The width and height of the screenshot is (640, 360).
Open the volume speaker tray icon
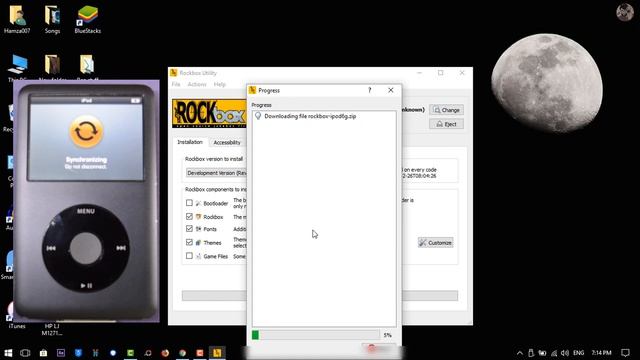coord(565,353)
